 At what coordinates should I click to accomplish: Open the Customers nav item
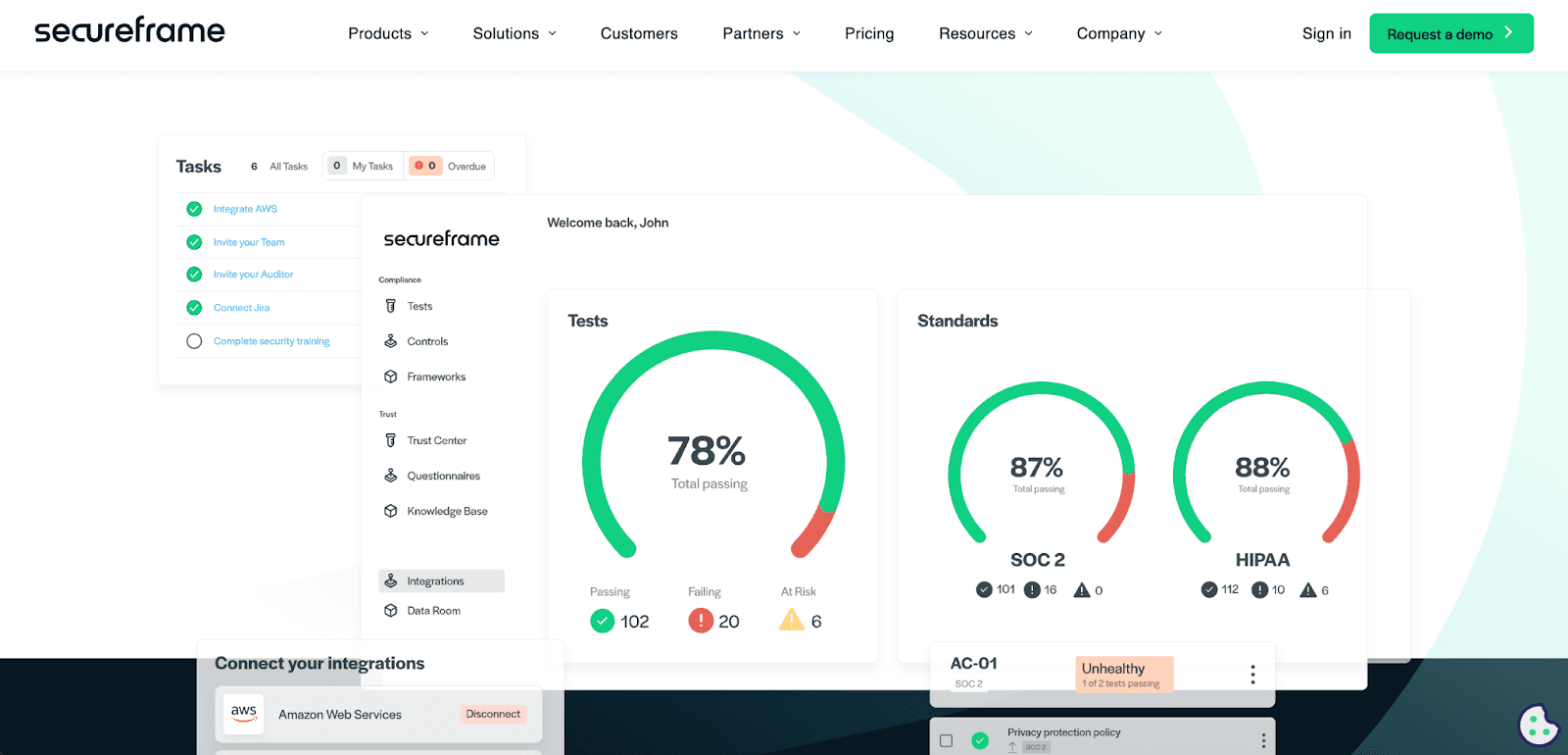pyautogui.click(x=639, y=33)
